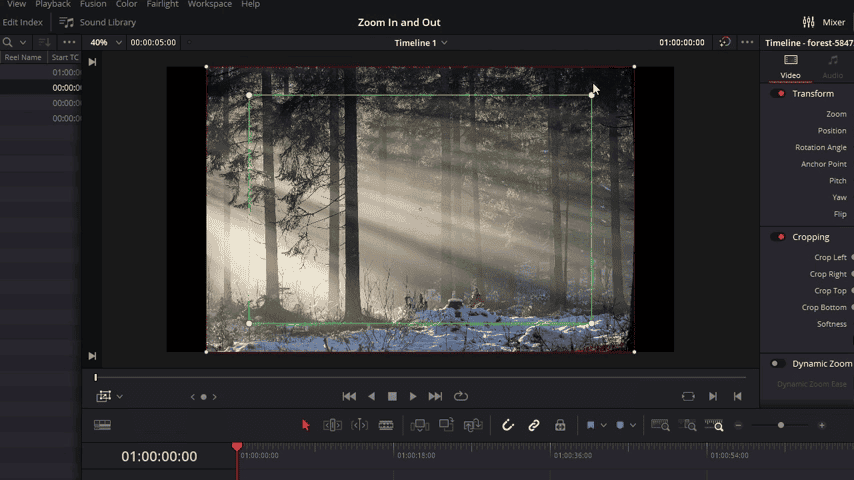Click the Start TC column header

[64, 57]
